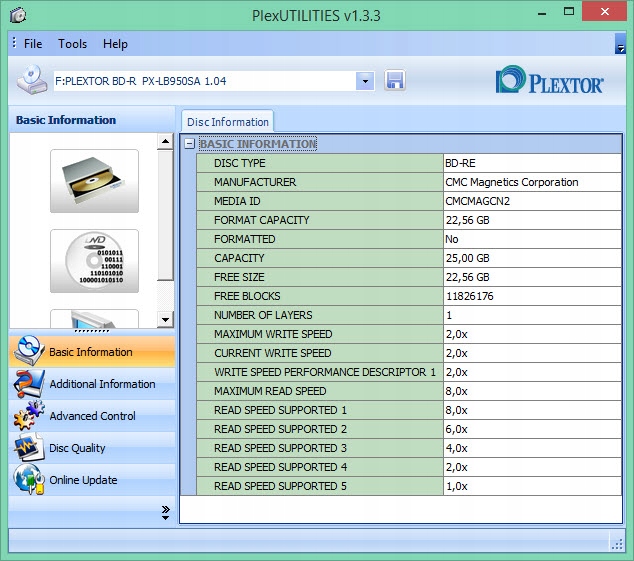Viewport: 634px width, 561px height.
Task: Click the FORMATTED No value
Action: pyautogui.click(x=533, y=239)
